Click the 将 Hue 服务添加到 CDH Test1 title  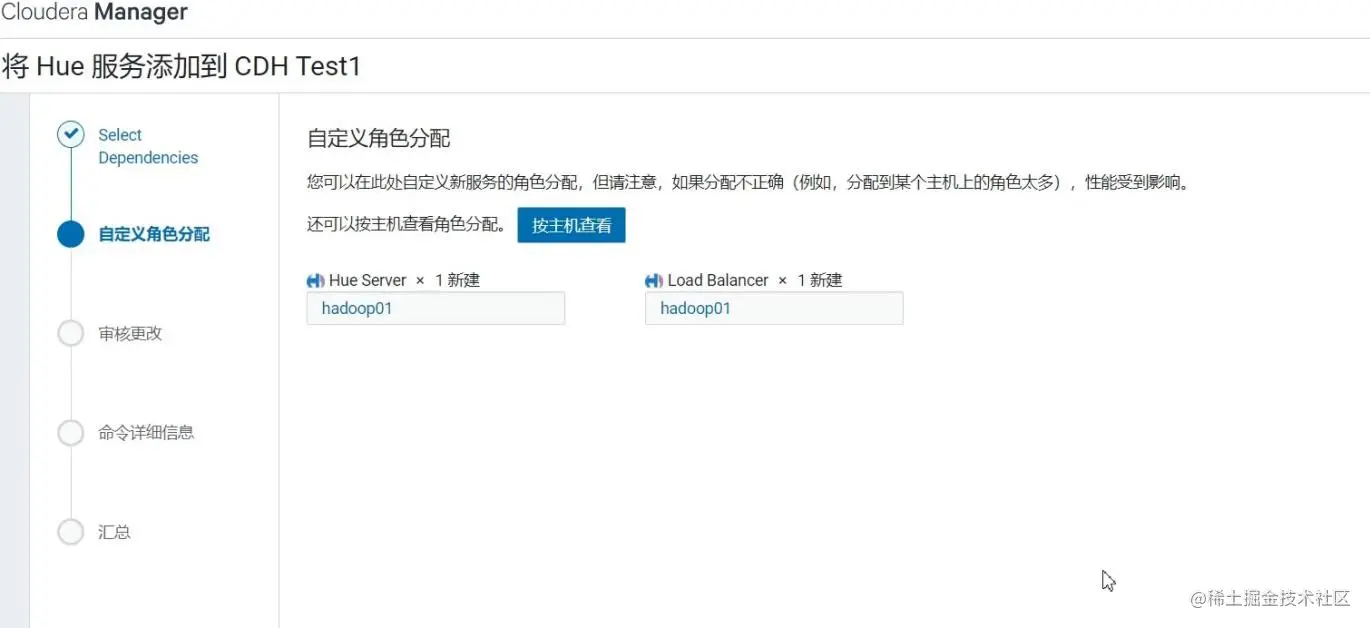pyautogui.click(x=181, y=67)
